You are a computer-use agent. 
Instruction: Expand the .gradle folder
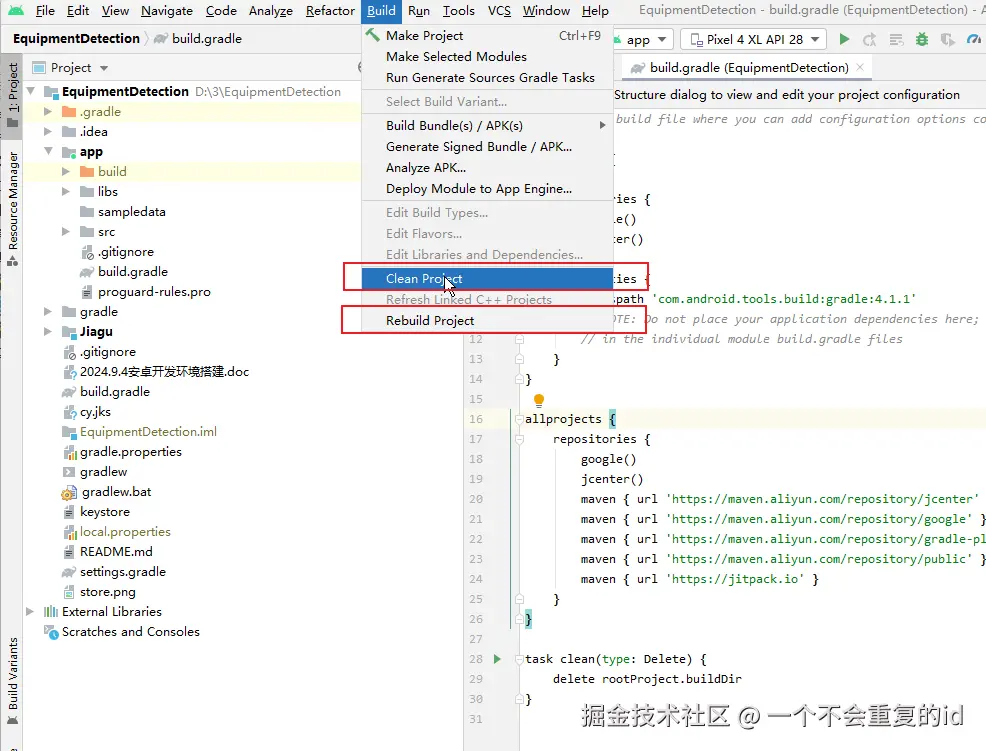coord(48,111)
